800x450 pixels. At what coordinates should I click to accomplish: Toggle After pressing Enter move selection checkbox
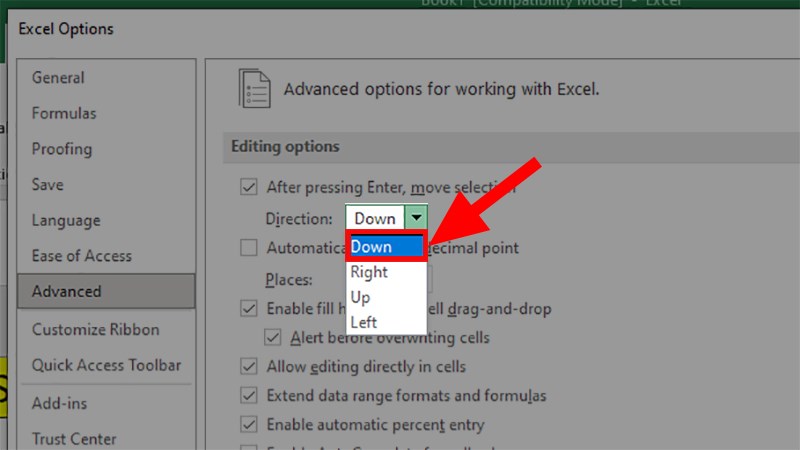click(x=249, y=187)
